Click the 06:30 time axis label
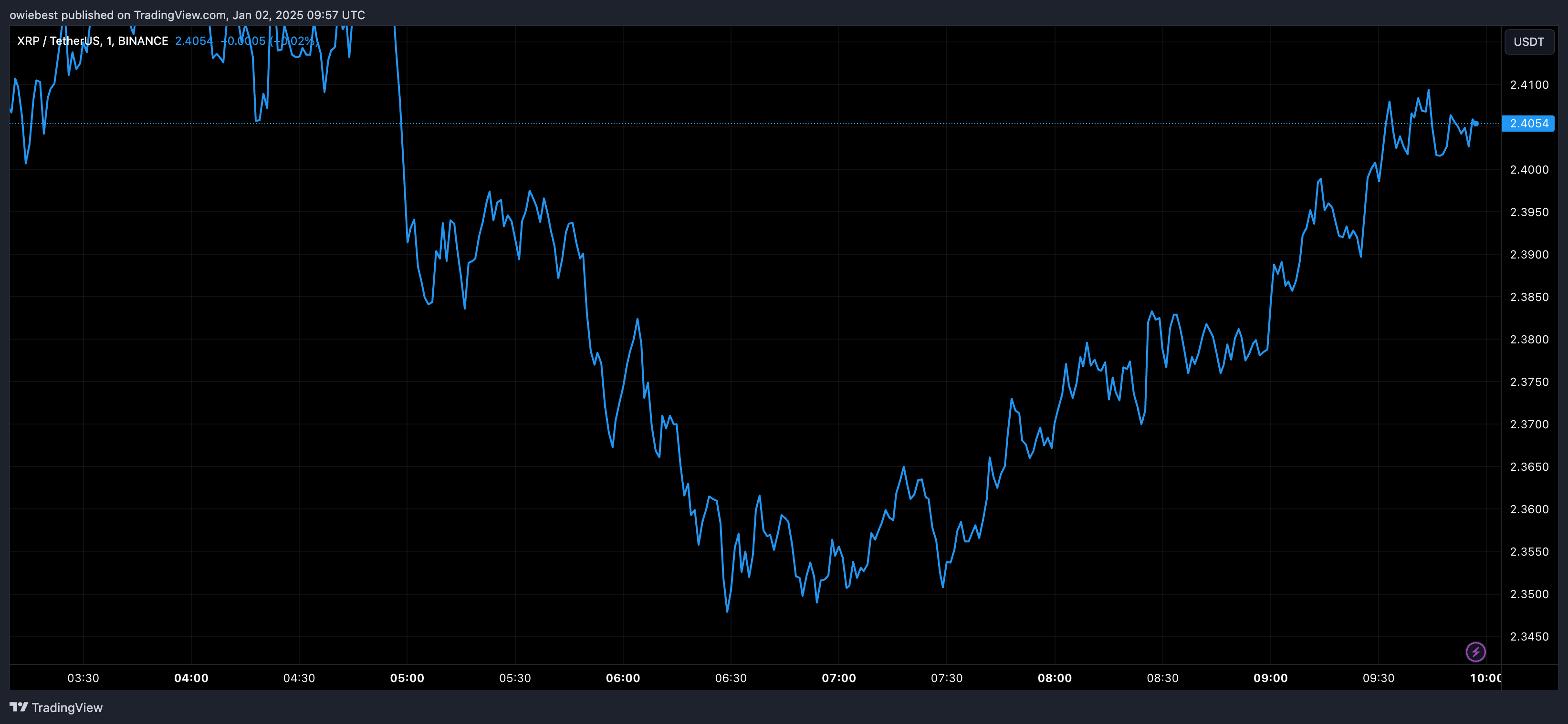 coord(731,678)
